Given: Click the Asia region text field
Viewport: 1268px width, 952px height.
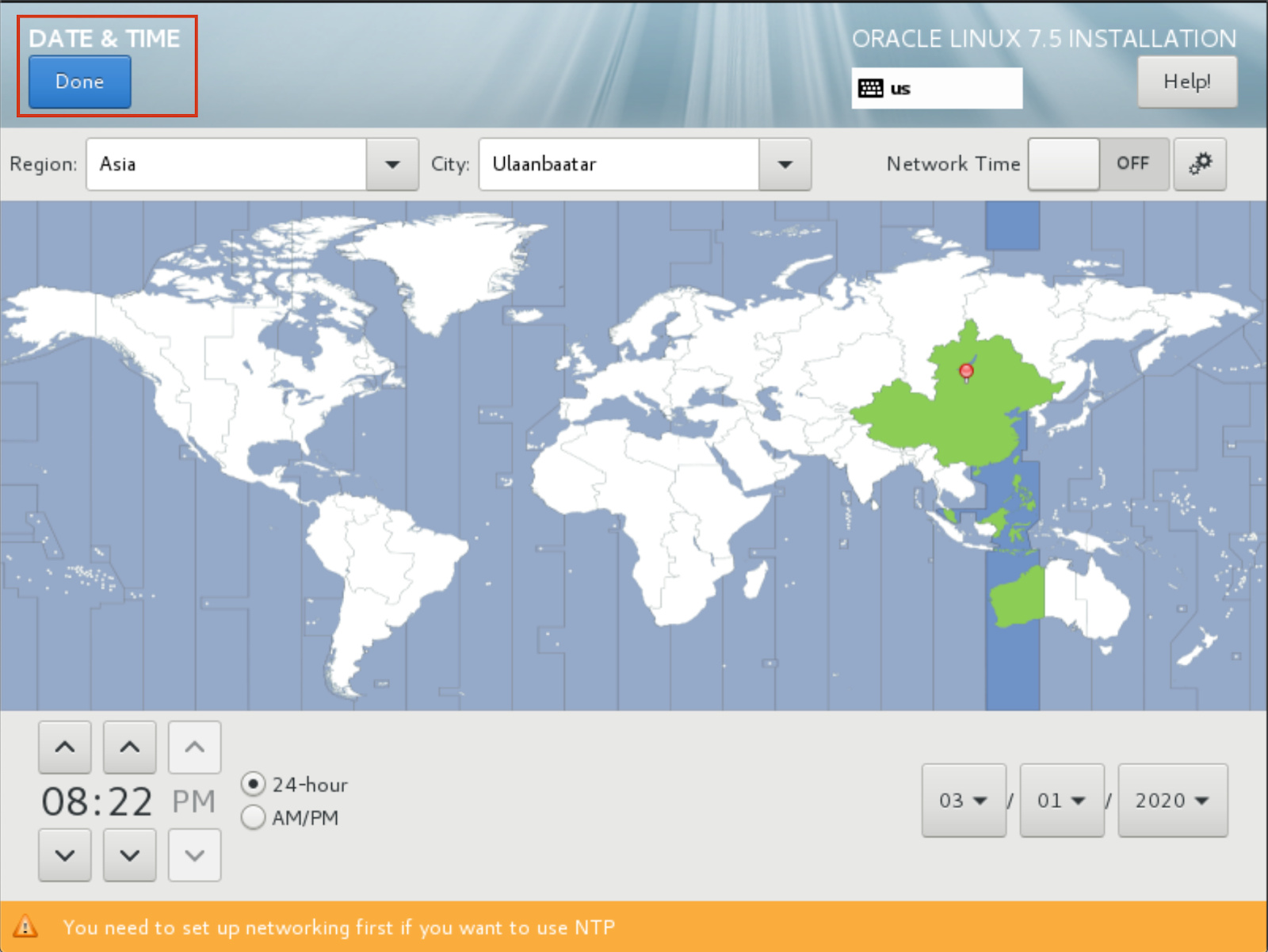Looking at the screenshot, I should pyautogui.click(x=227, y=164).
